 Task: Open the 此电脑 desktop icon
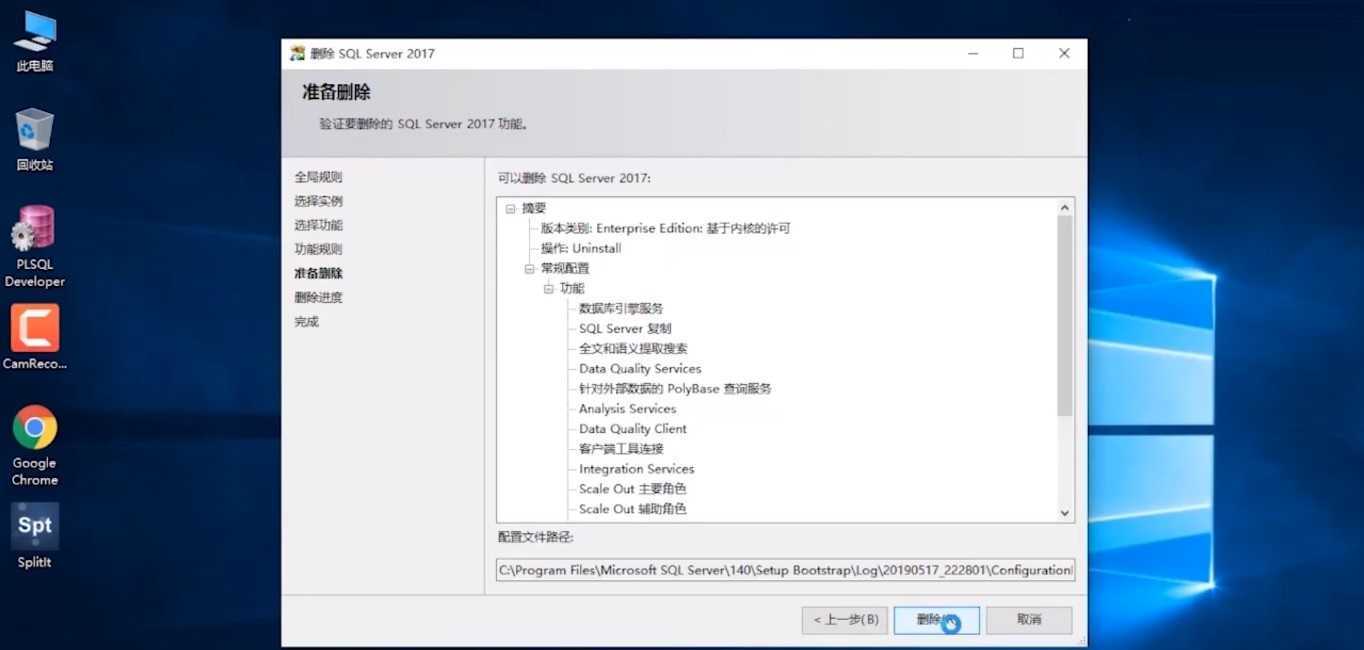(35, 41)
